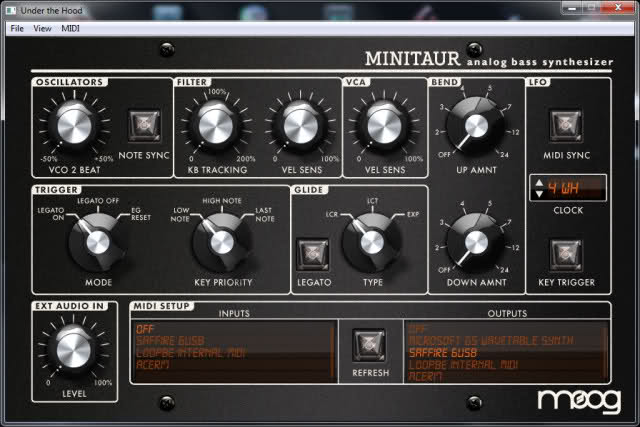The width and height of the screenshot is (640, 427).
Task: Click the KEY PRIORITY rotary switch
Action: (222, 242)
